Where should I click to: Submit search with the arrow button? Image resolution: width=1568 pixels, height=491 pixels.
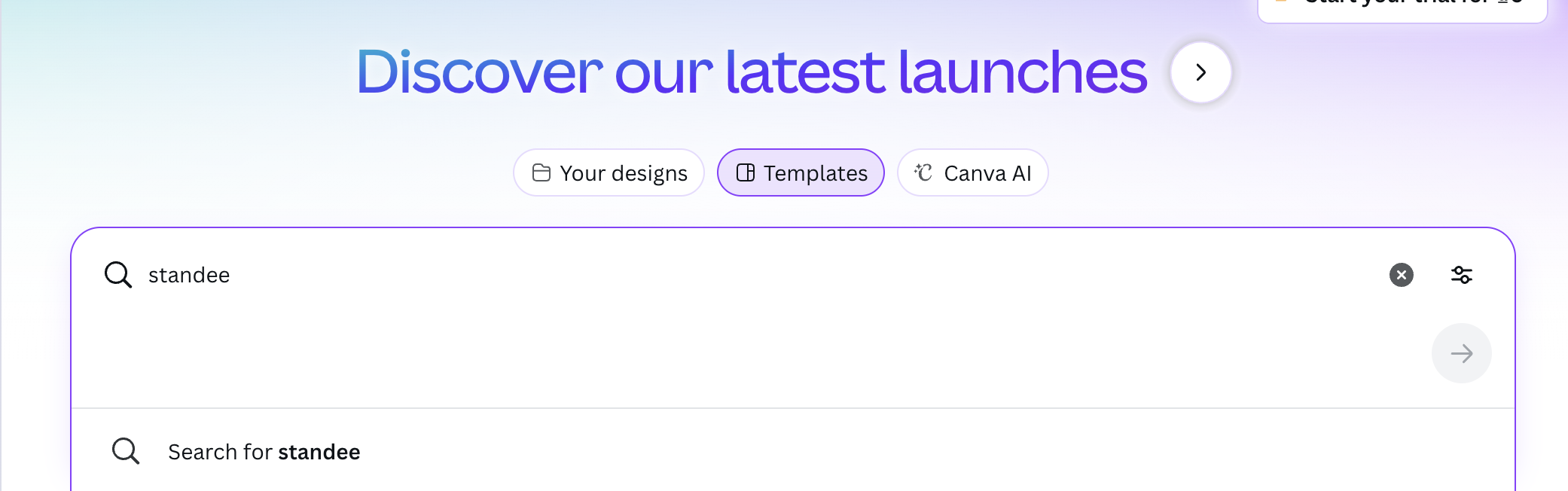tap(1461, 353)
